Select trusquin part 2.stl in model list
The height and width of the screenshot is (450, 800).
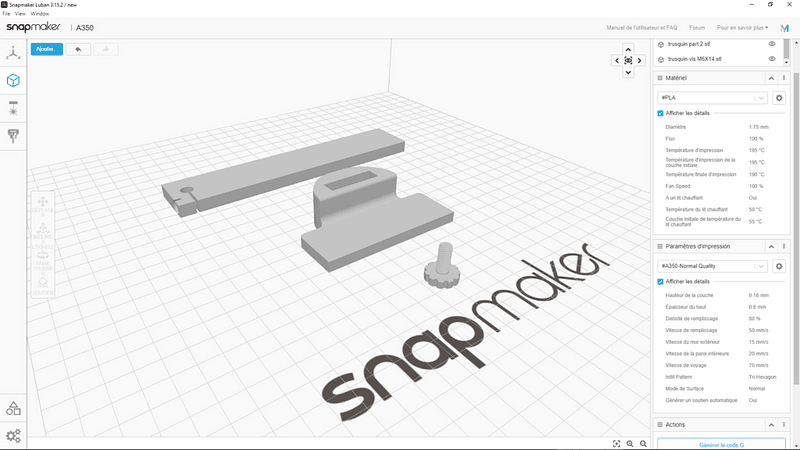689,44
